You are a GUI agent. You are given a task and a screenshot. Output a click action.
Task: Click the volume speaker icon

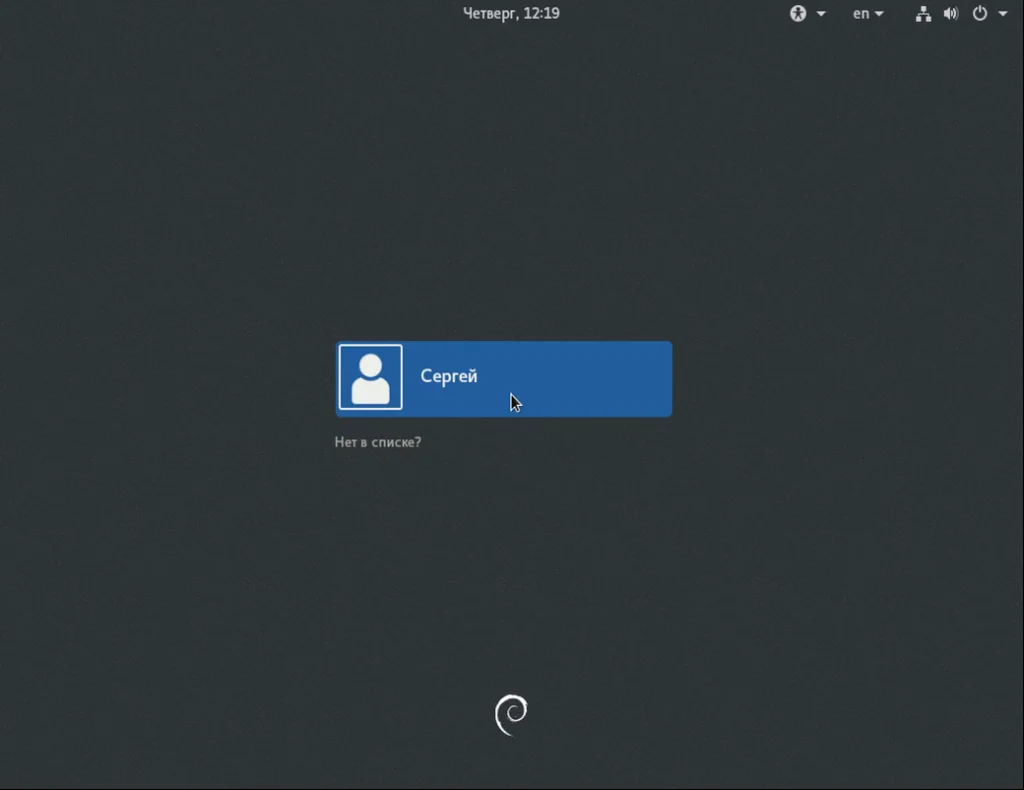[951, 14]
